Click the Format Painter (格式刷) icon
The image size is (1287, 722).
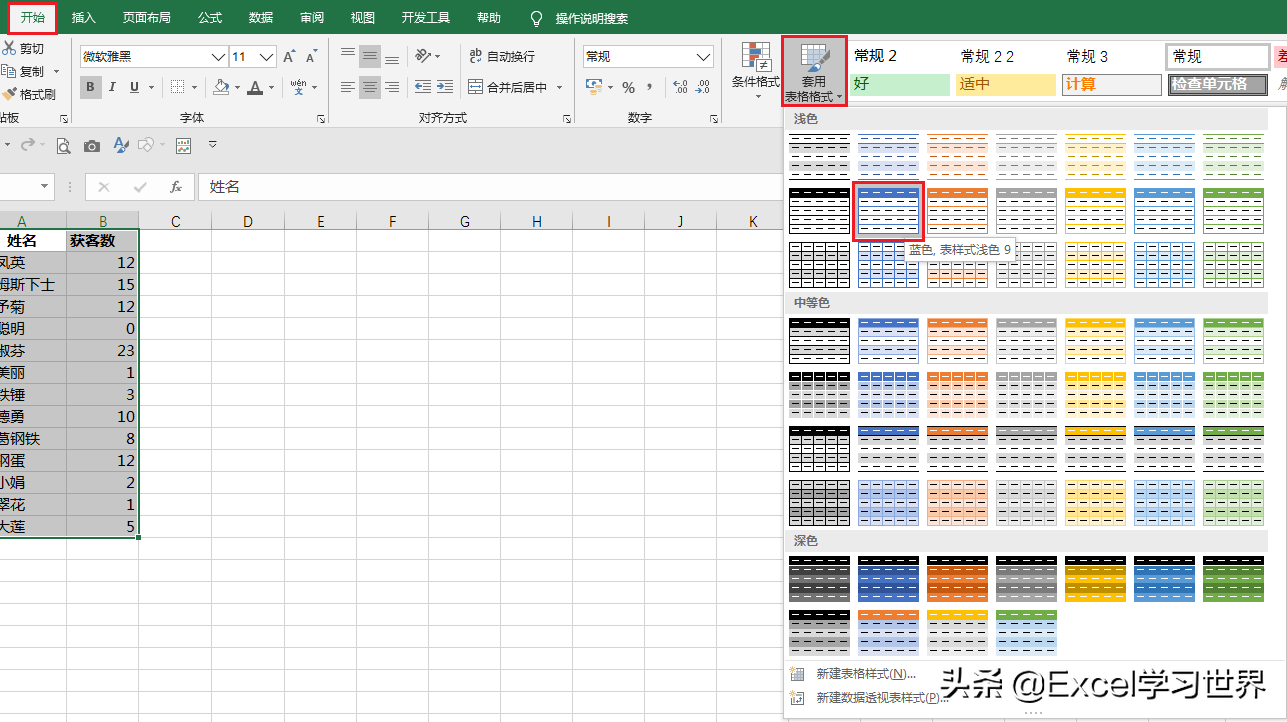(9, 94)
